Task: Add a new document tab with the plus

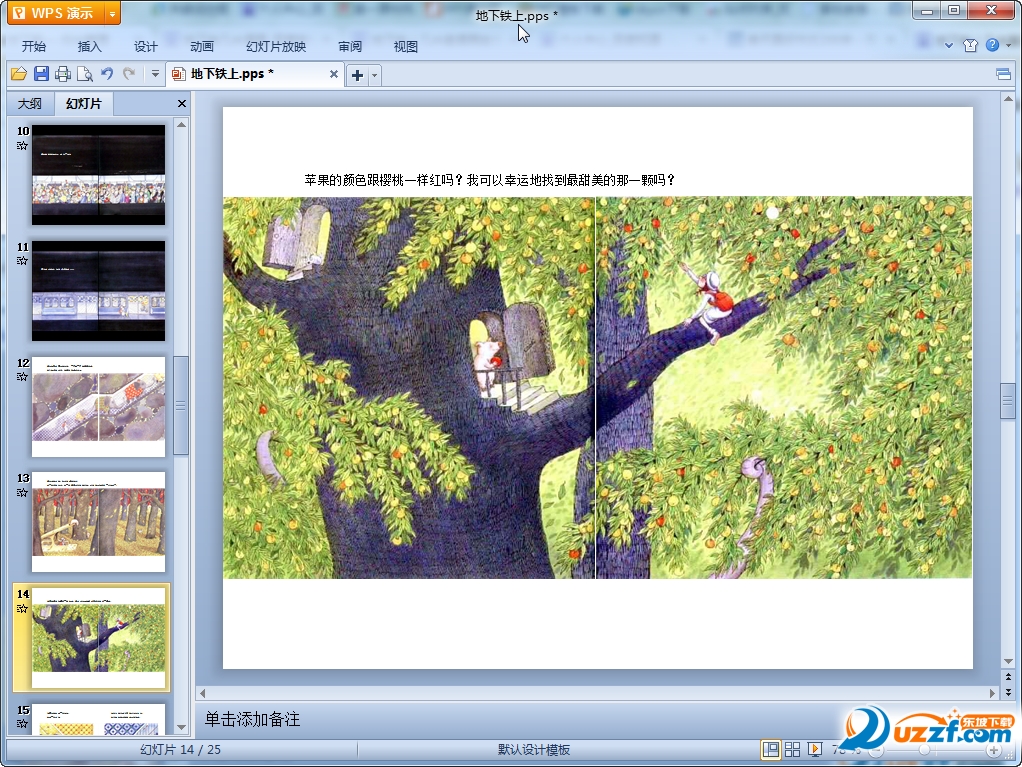Action: point(357,75)
